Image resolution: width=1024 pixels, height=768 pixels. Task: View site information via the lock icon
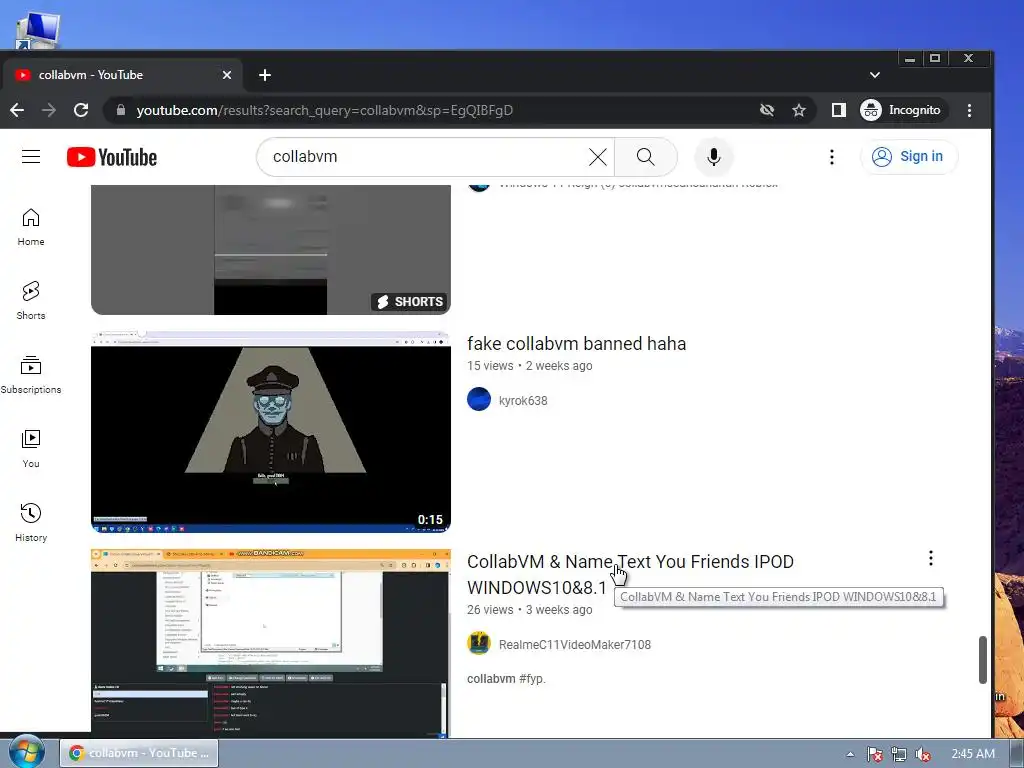tap(120, 110)
